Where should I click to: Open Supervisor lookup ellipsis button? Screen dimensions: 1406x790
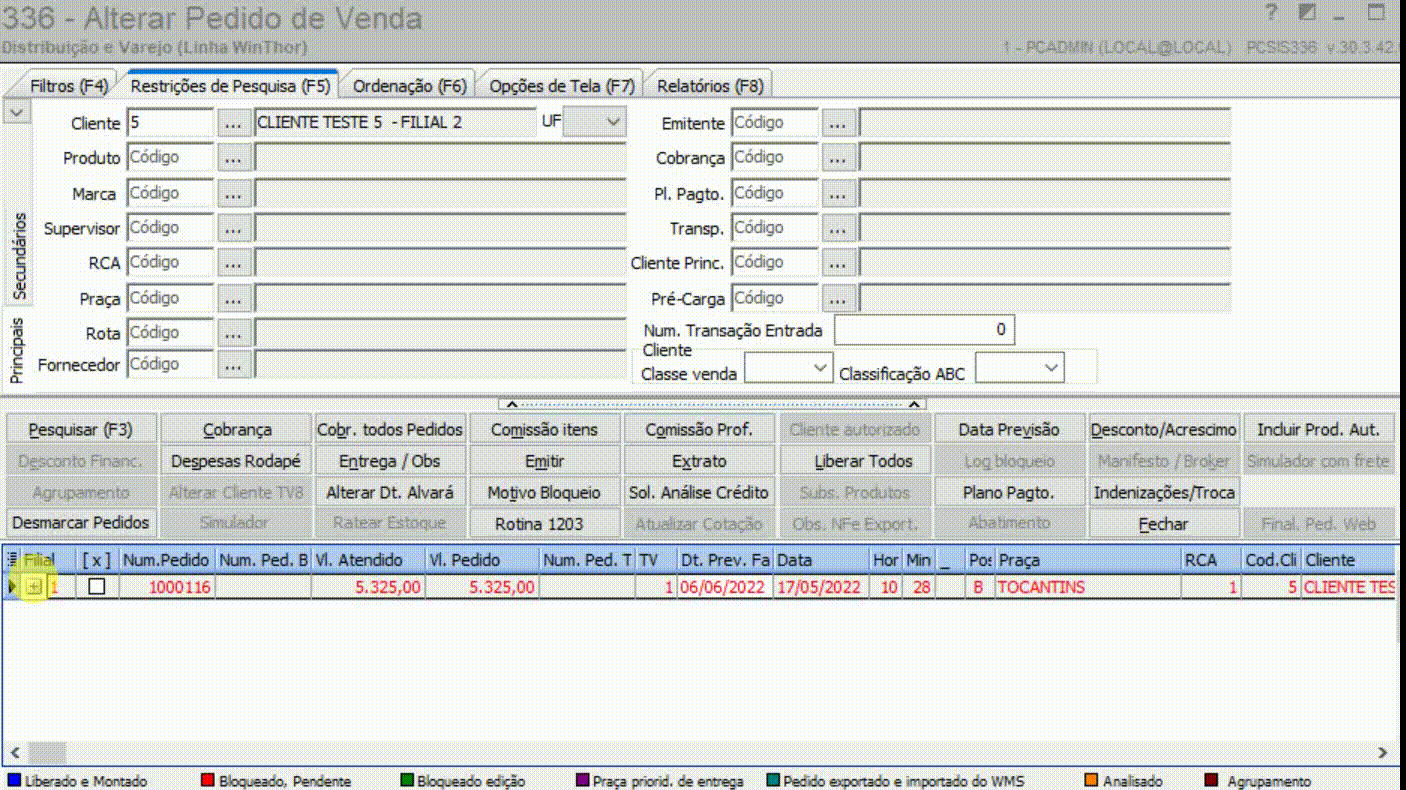click(x=233, y=228)
